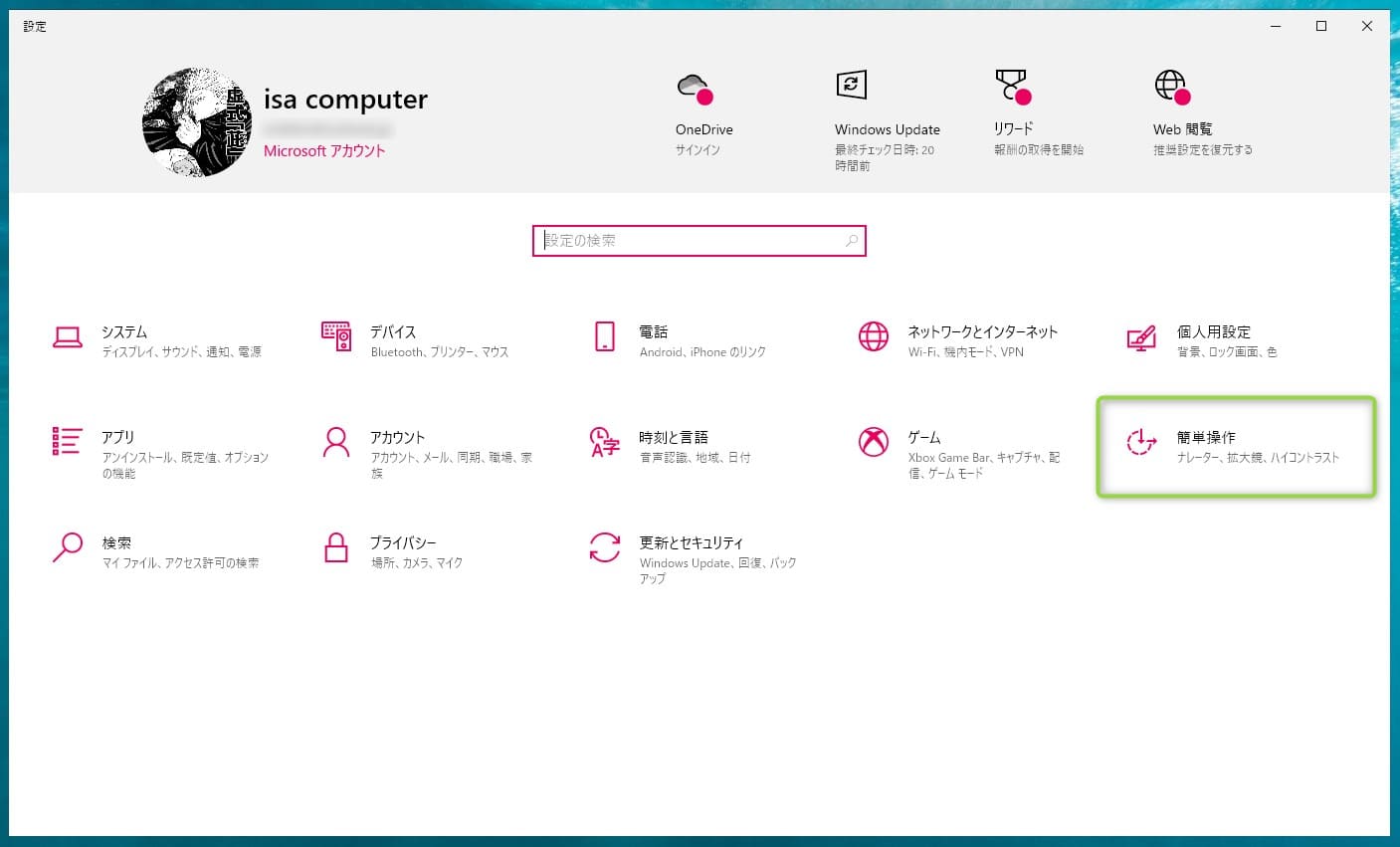The width and height of the screenshot is (1400, 847).
Task: Select the 更新とセキュリティ category title
Action: coord(692,542)
